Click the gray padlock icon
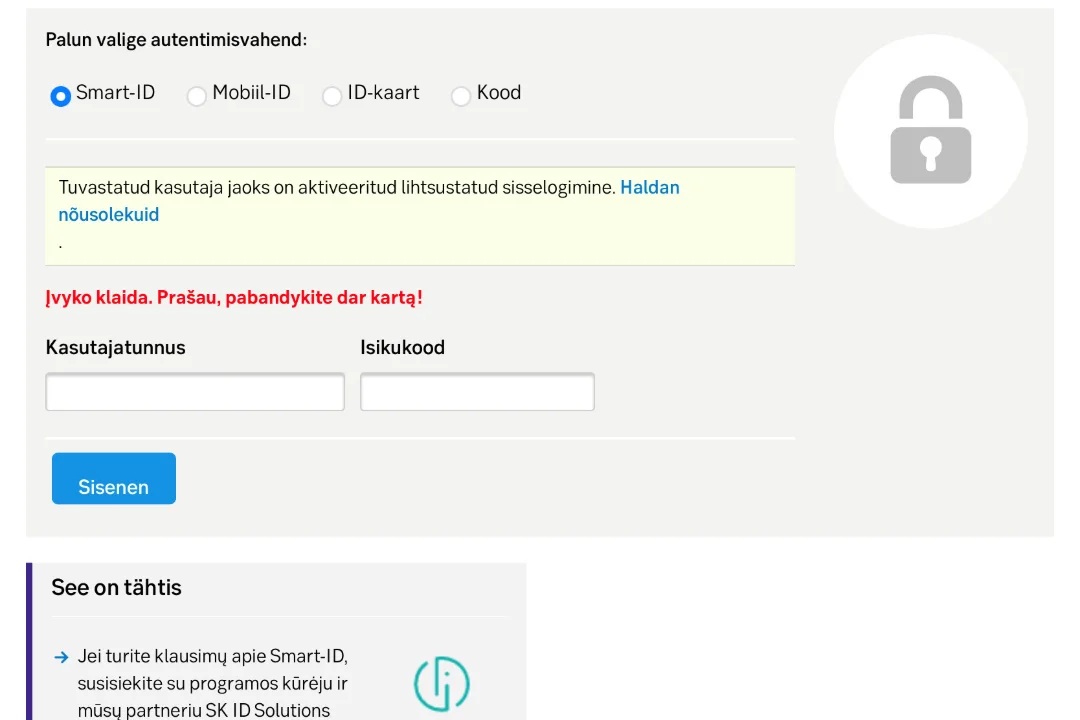 pyautogui.click(x=931, y=130)
